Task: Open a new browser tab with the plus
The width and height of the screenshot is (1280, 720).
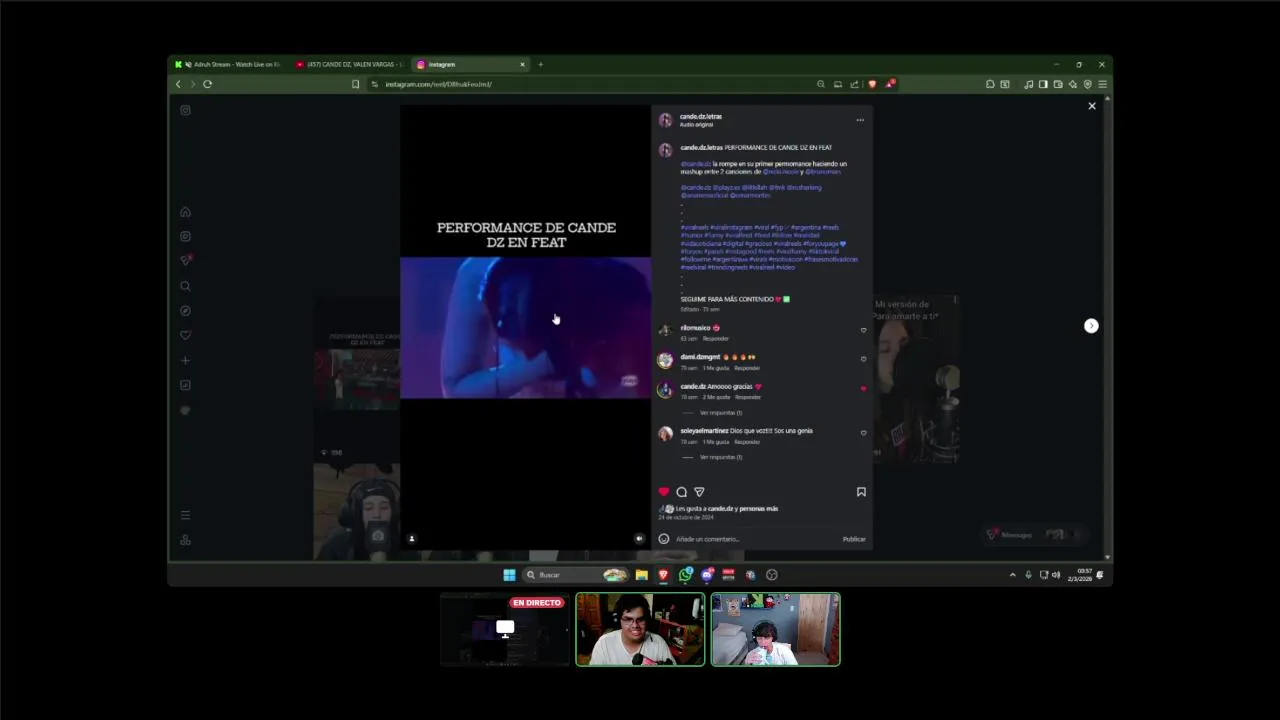Action: click(x=541, y=64)
